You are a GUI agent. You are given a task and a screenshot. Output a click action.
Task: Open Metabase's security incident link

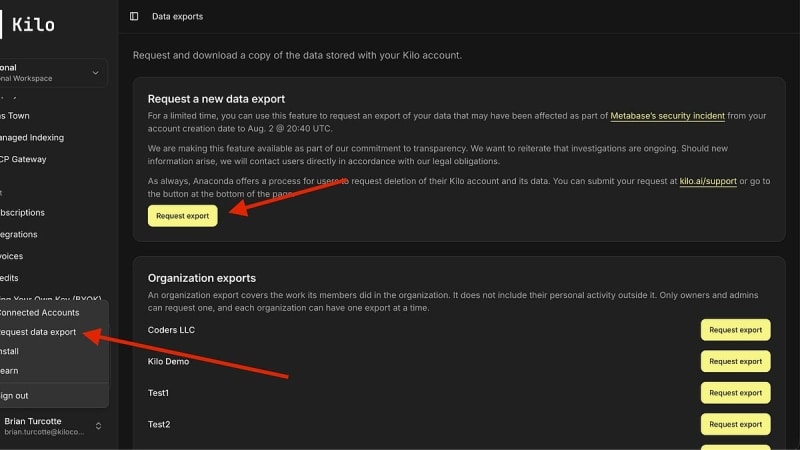(667, 116)
